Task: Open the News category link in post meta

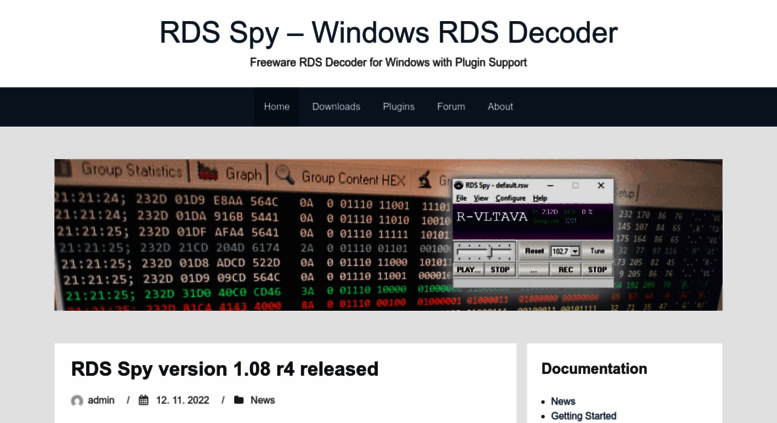Action: pyautogui.click(x=262, y=400)
